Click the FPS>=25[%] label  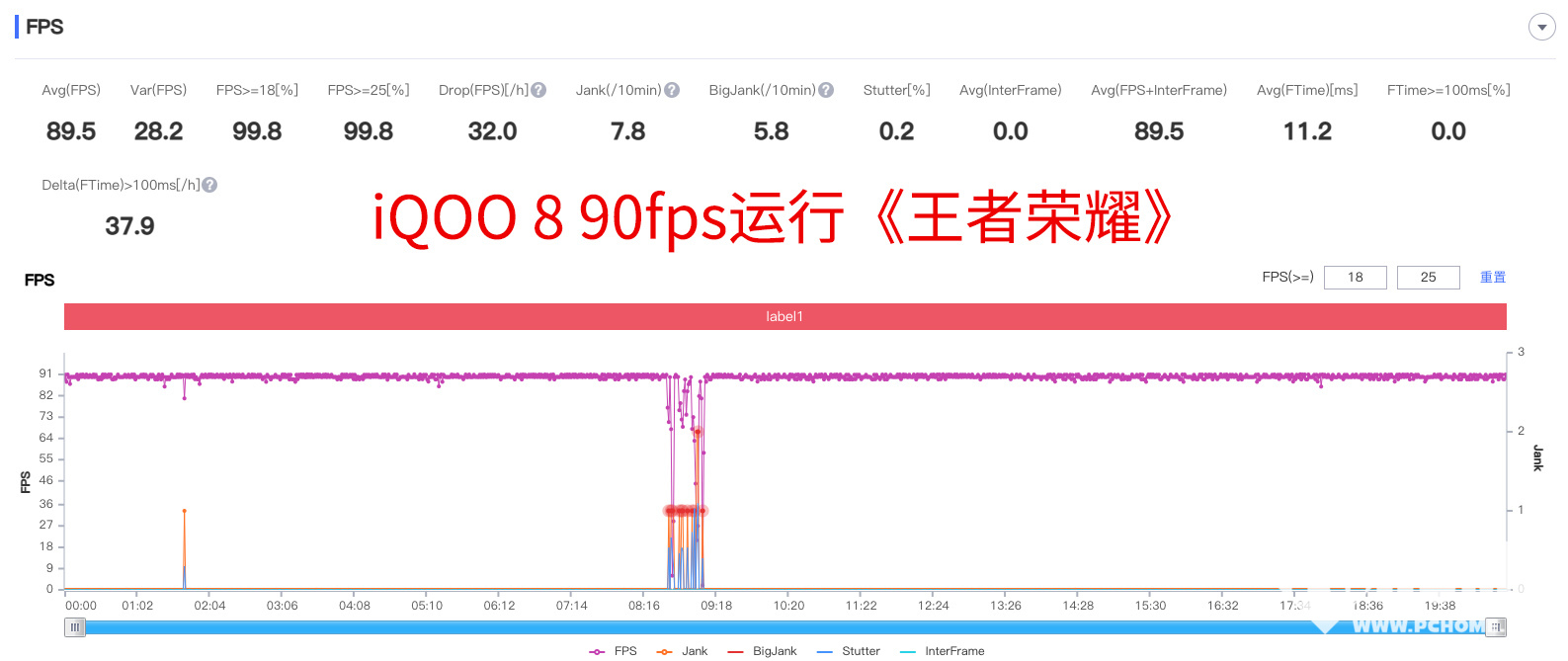[x=369, y=90]
